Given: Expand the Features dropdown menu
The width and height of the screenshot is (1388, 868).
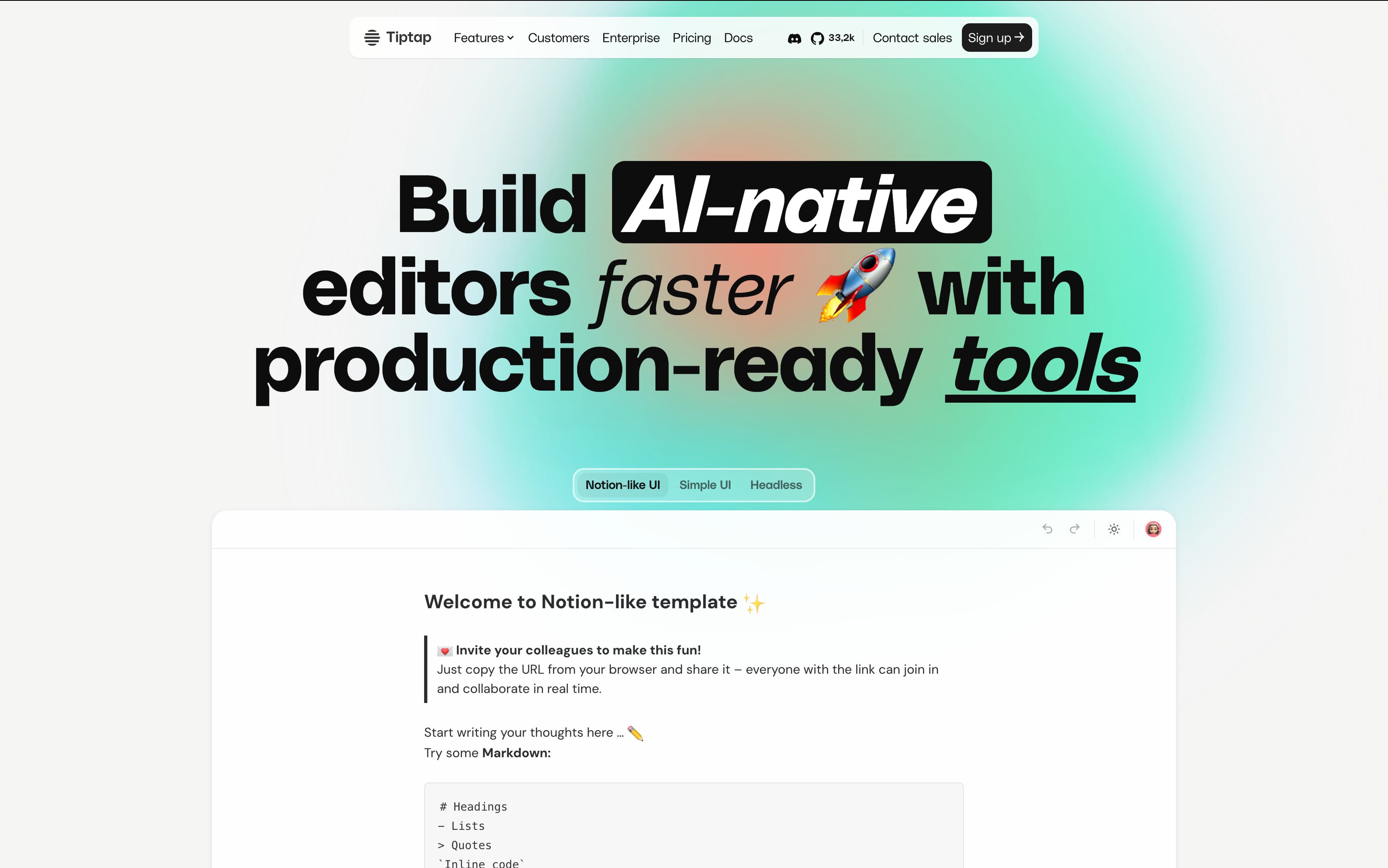Looking at the screenshot, I should point(478,38).
